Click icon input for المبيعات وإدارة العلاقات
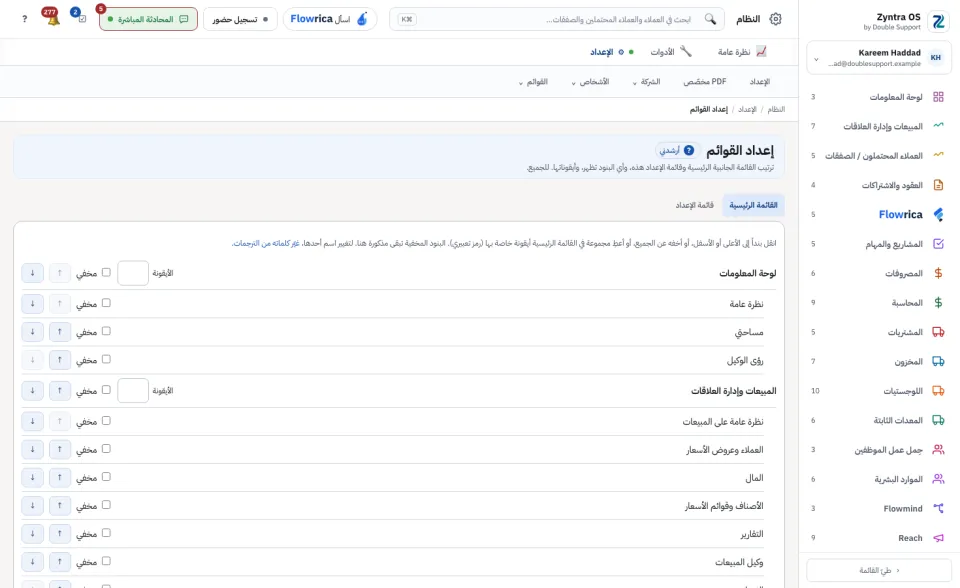 (x=133, y=391)
